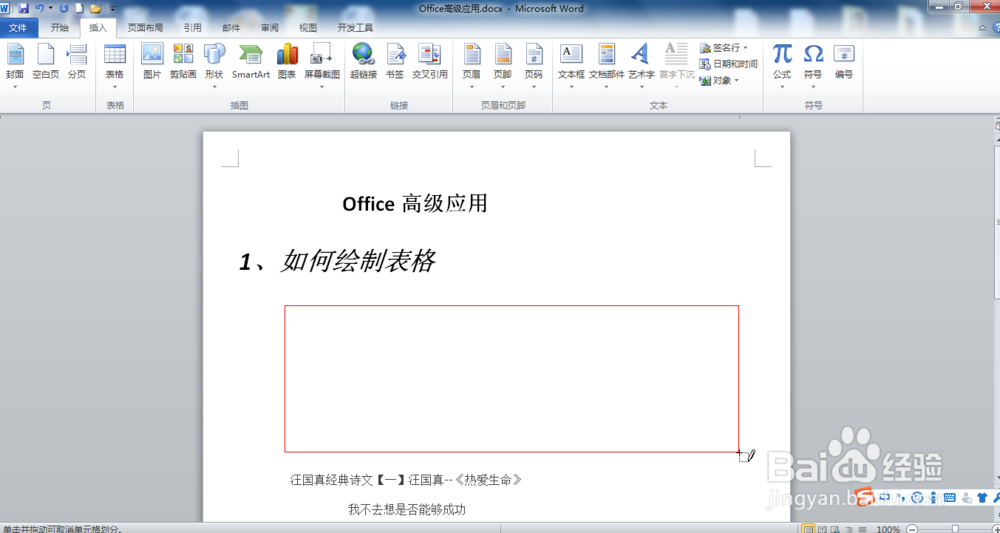Insert a 交叉引用 cross-reference

pos(429,62)
